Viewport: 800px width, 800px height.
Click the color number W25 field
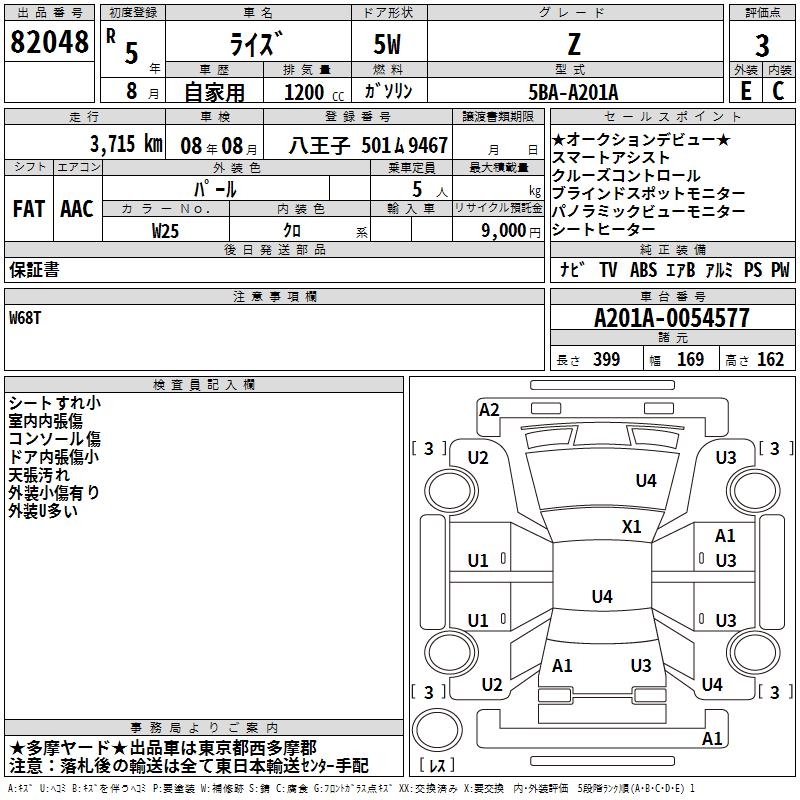[165, 231]
